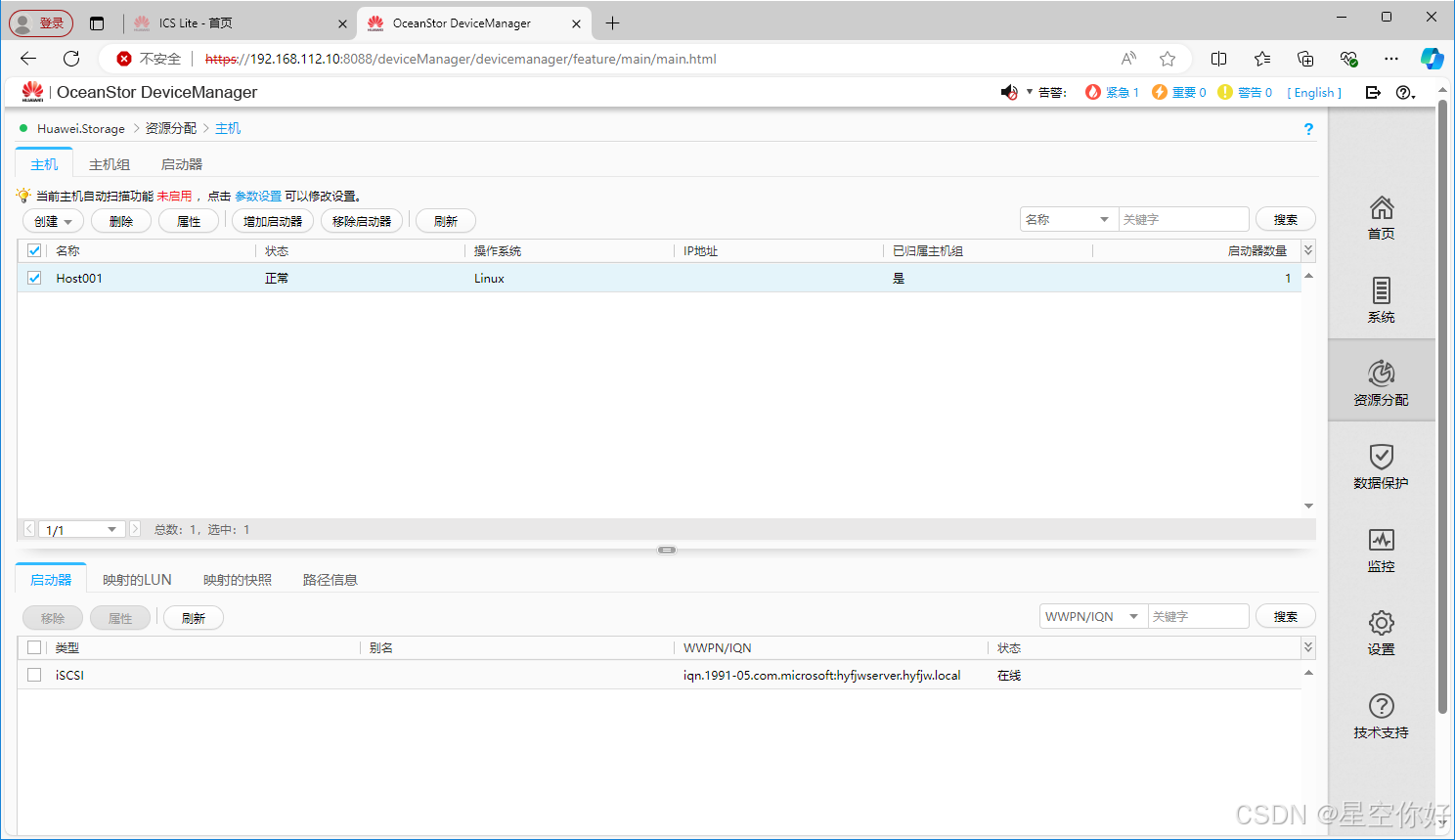Switch language via English link
The width and height of the screenshot is (1455, 840).
tap(1314, 92)
